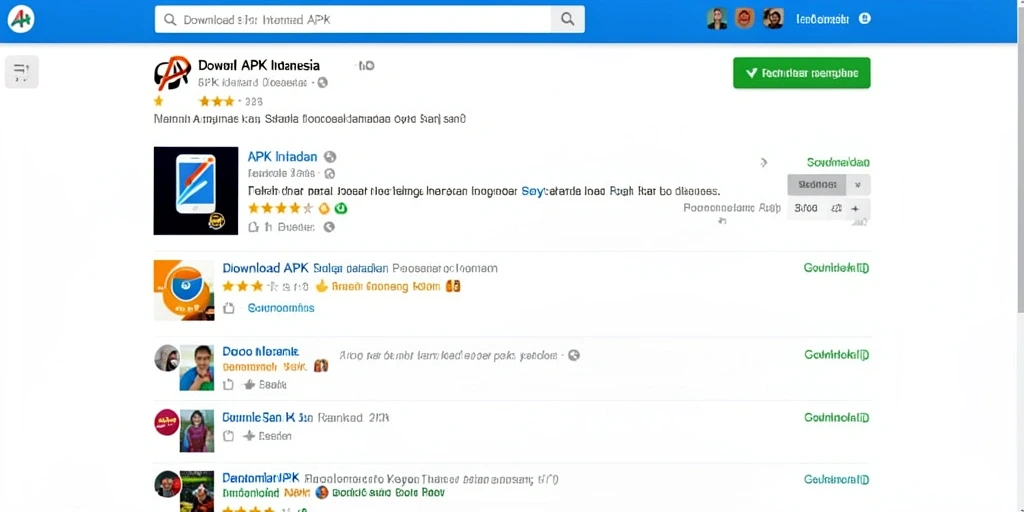1024x512 pixels.
Task: Click green link on the Dooo result row
Action: [837, 355]
